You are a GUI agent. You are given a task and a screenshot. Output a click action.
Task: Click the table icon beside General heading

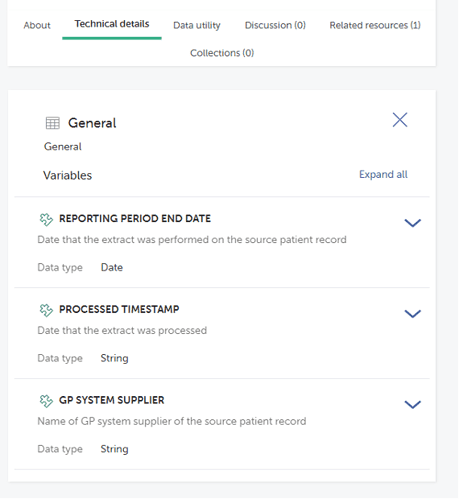(53, 123)
